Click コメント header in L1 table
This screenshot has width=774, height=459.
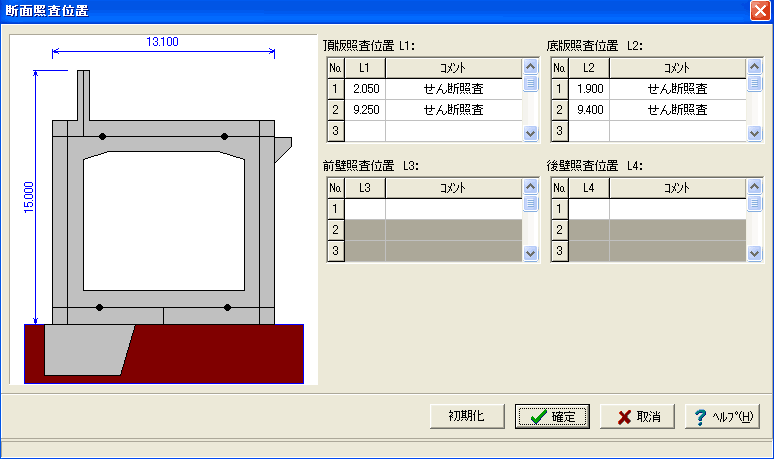point(454,68)
